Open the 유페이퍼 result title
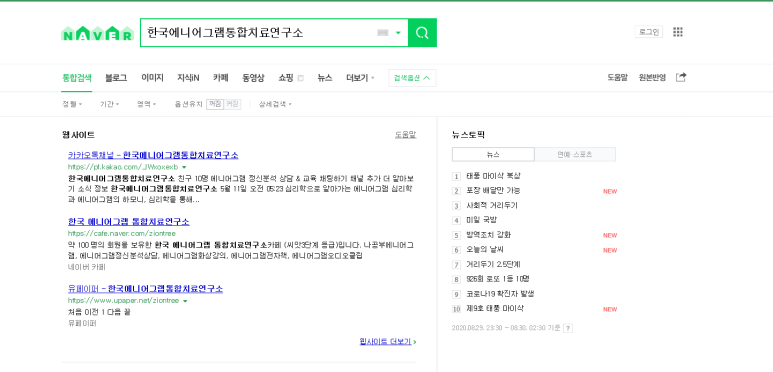The width and height of the screenshot is (773, 372). click(145, 289)
